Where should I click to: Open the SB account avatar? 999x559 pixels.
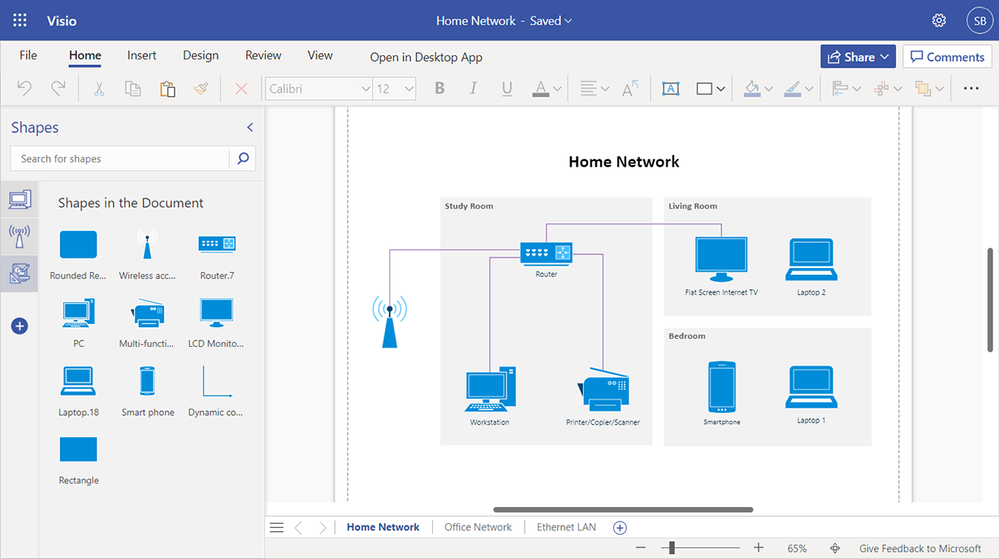pos(979,20)
